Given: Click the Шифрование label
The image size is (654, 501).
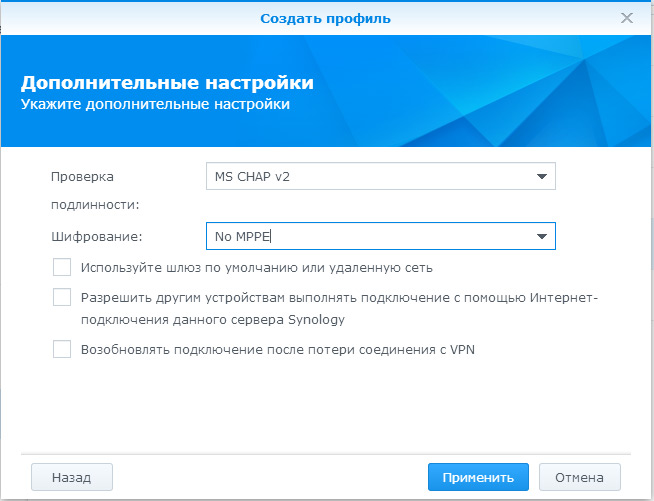Looking at the screenshot, I should [x=97, y=237].
